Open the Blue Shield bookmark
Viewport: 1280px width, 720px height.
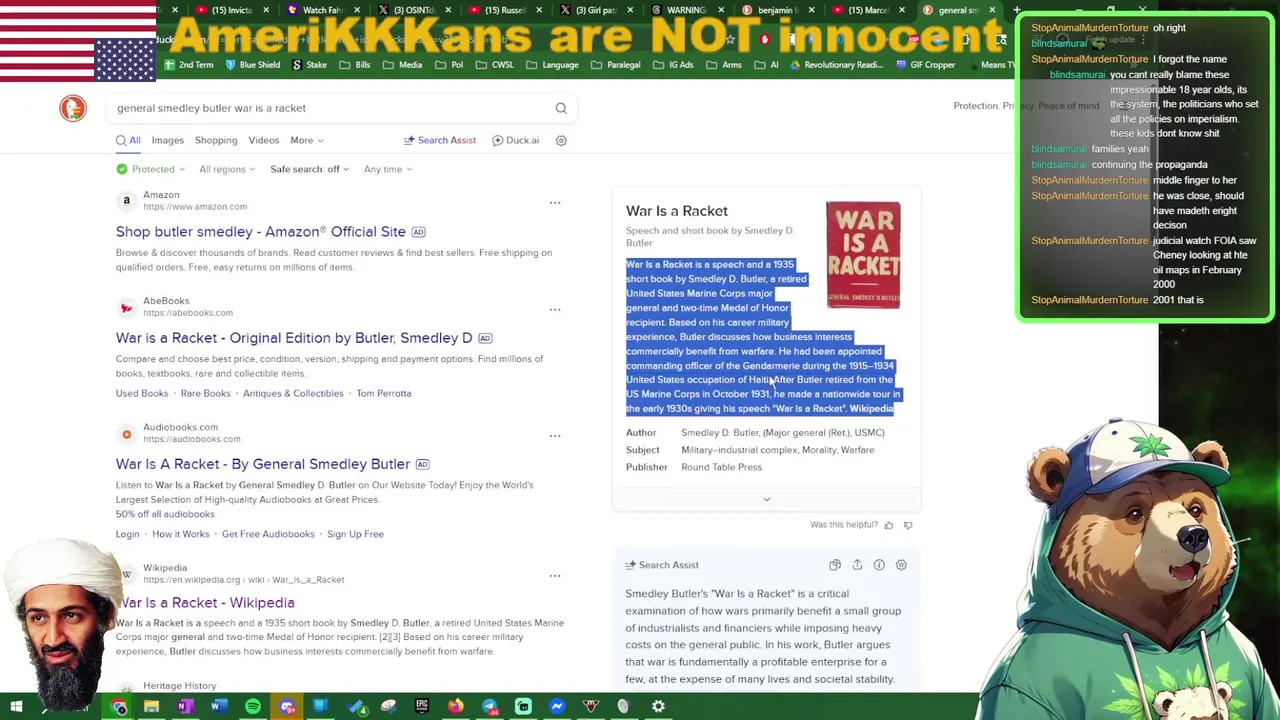(253, 65)
